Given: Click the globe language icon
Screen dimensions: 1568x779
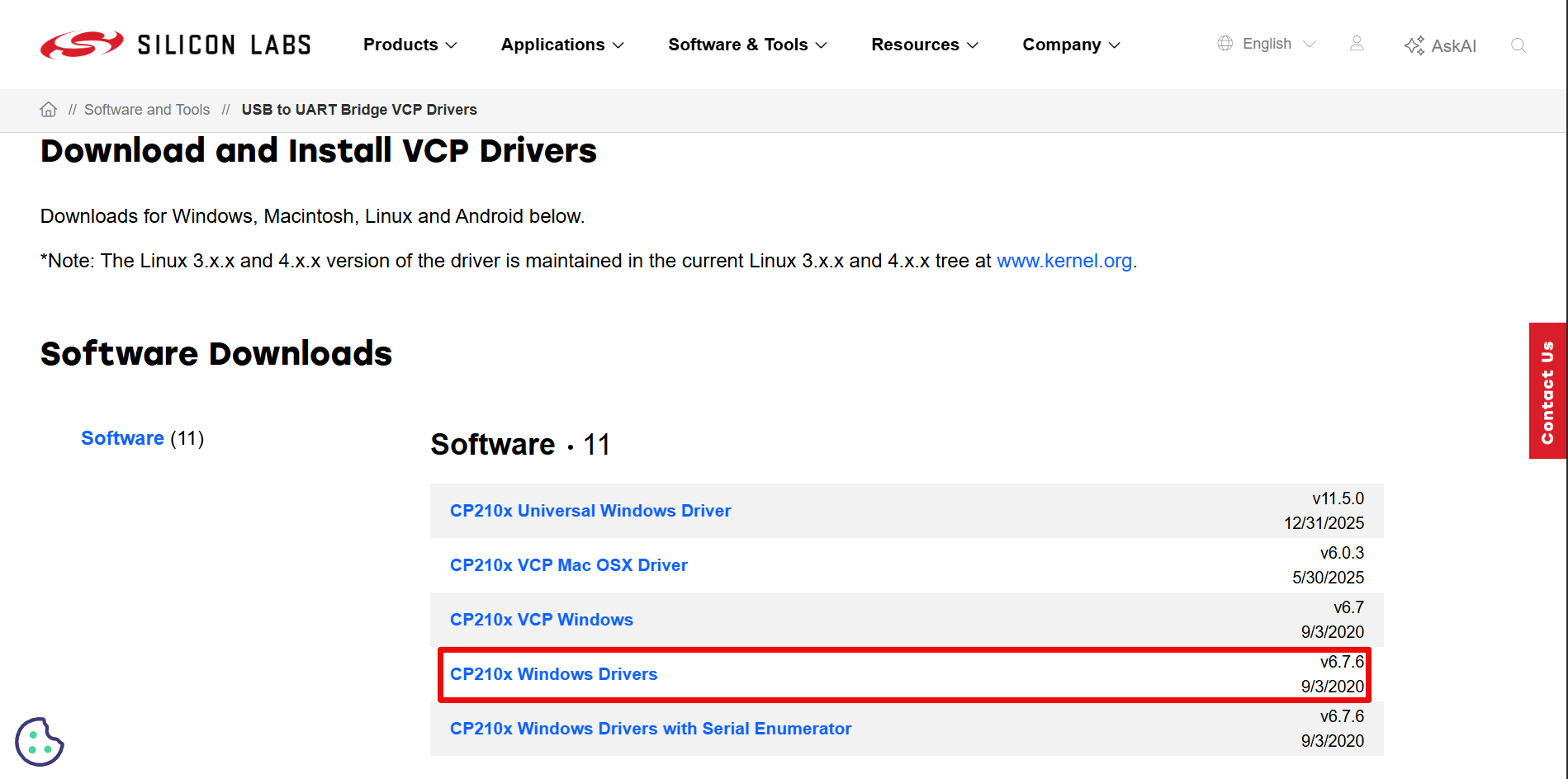Looking at the screenshot, I should click(x=1225, y=44).
